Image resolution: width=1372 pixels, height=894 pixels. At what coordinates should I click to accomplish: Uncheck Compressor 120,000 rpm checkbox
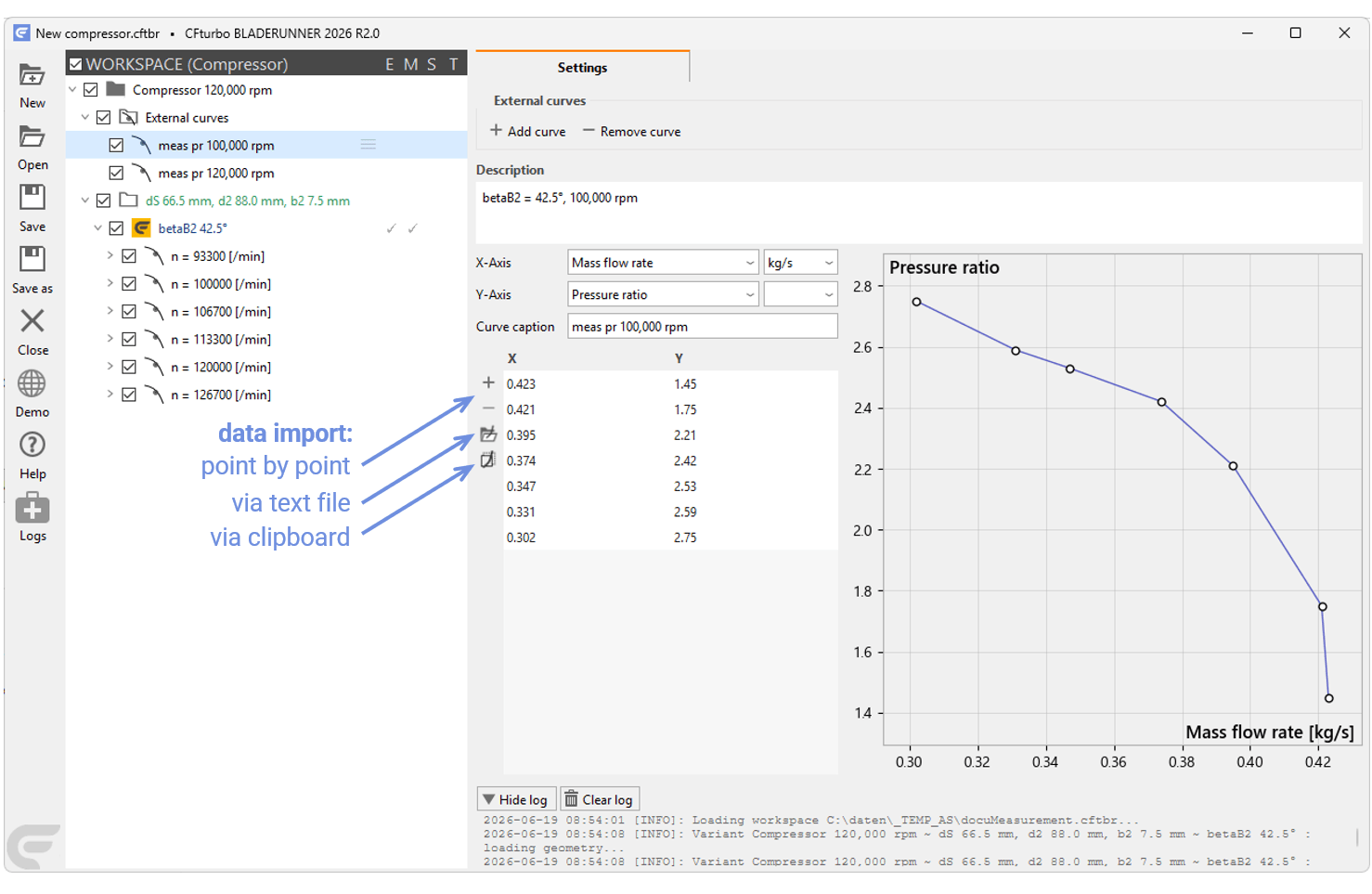(91, 90)
